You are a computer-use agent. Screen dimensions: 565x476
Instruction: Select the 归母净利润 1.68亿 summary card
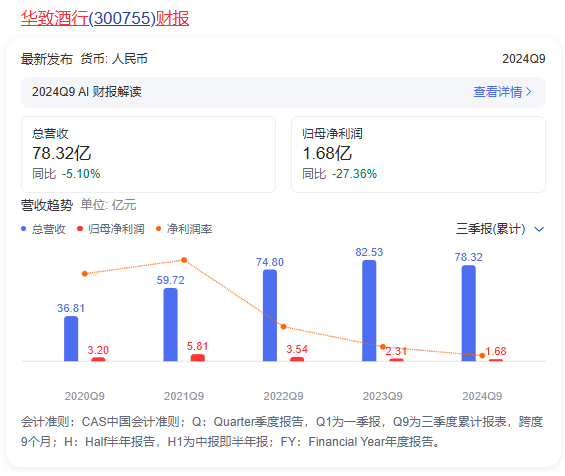pyautogui.click(x=418, y=154)
